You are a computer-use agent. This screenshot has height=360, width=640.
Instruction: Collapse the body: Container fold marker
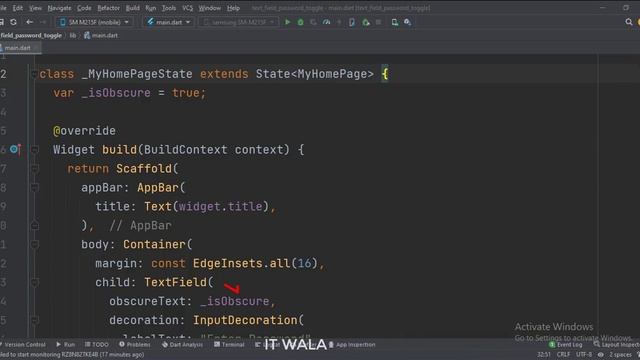click(35, 244)
